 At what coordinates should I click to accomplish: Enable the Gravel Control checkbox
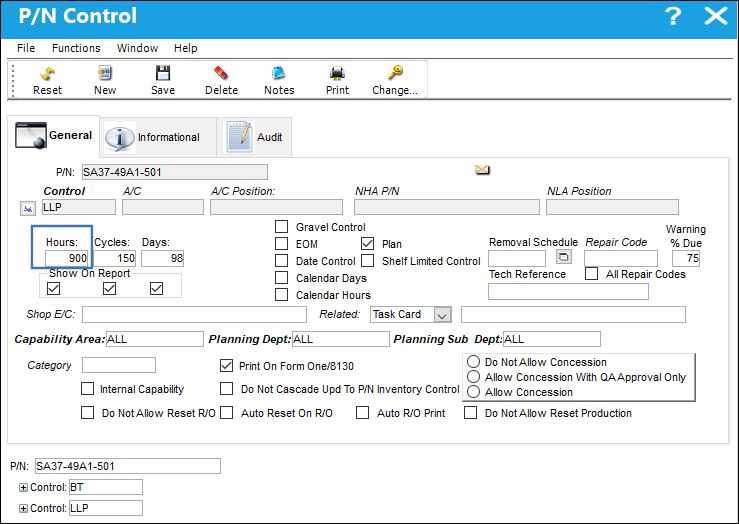pos(281,227)
